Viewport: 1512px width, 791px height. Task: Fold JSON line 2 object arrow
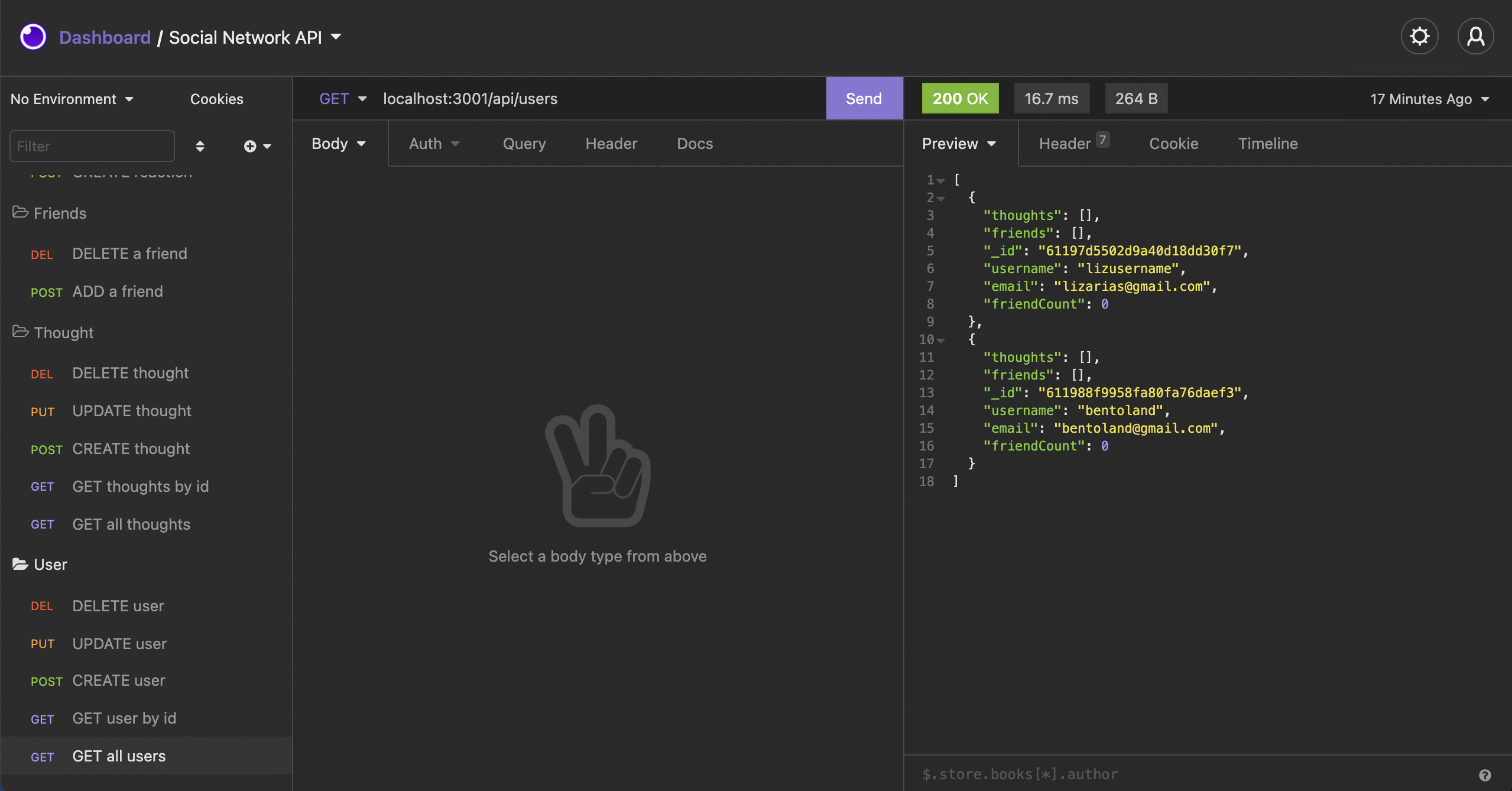[x=941, y=199]
